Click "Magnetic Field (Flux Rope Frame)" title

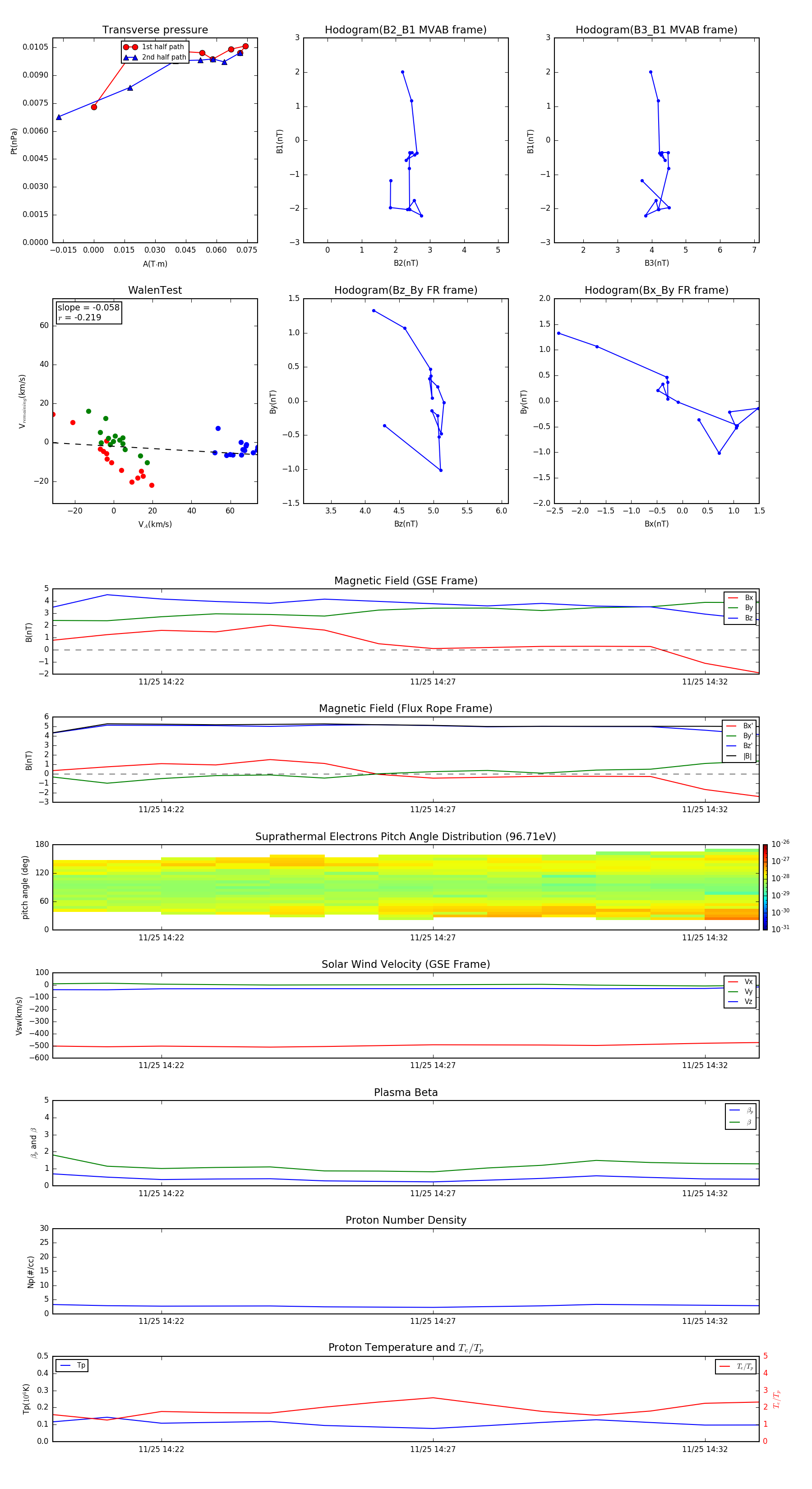406,709
